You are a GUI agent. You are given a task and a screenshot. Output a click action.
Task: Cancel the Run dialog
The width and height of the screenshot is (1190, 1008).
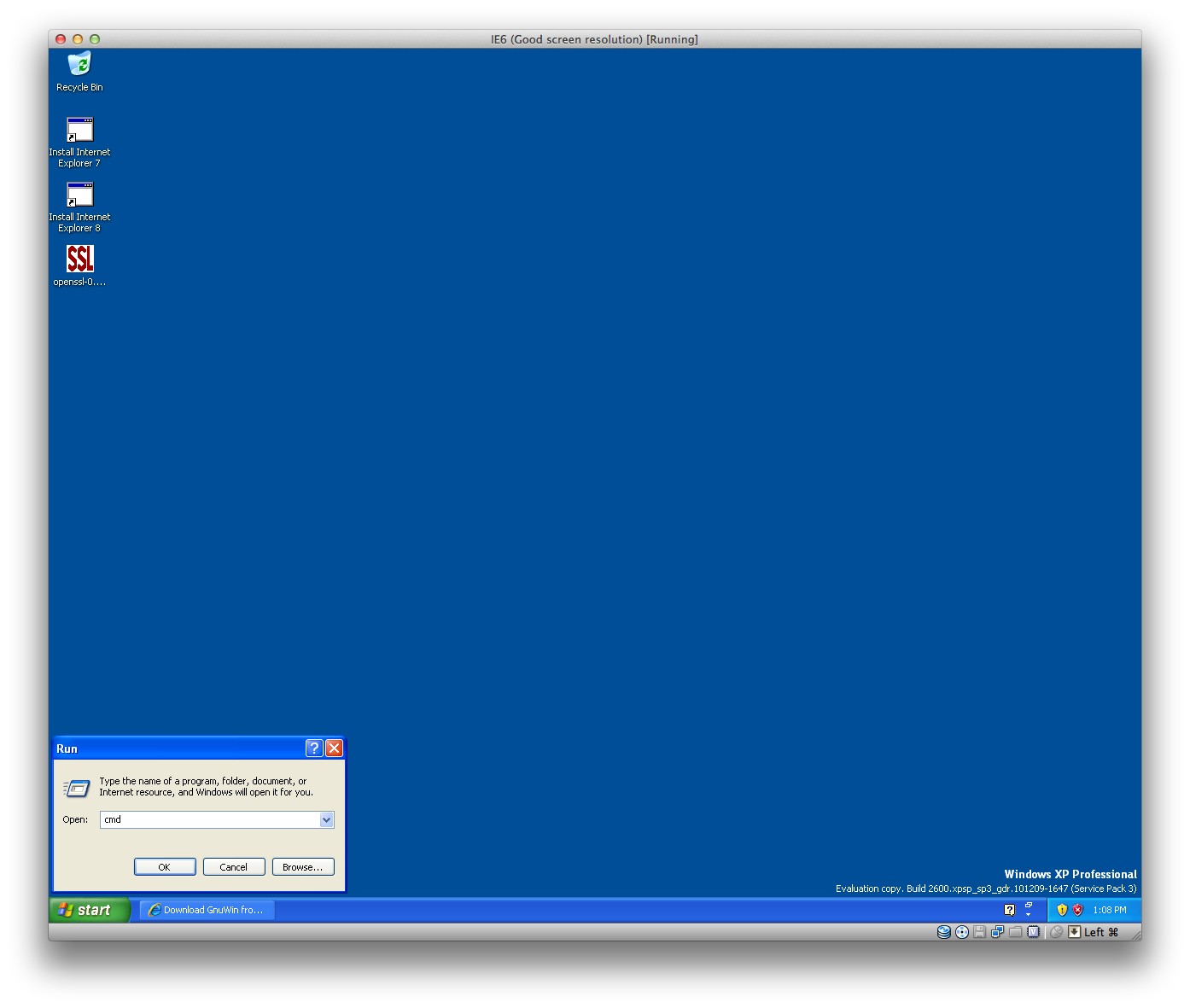234,867
